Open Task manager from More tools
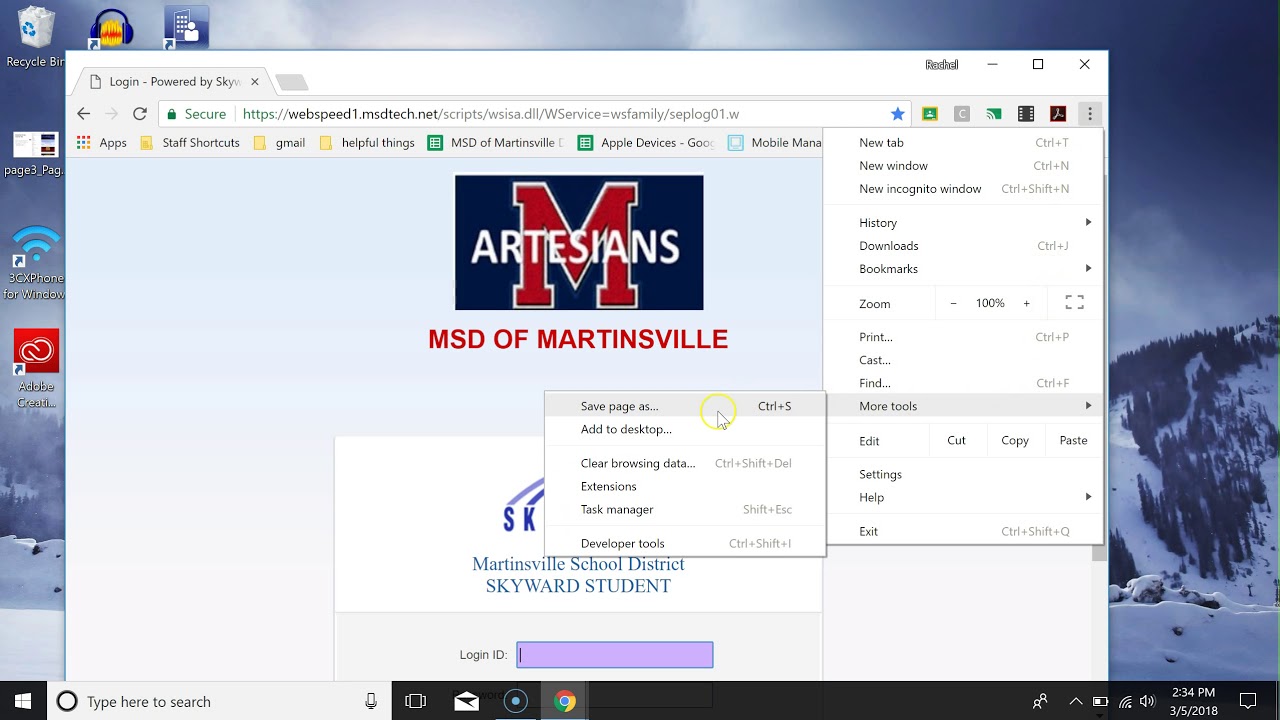This screenshot has width=1280, height=720. [x=685, y=509]
